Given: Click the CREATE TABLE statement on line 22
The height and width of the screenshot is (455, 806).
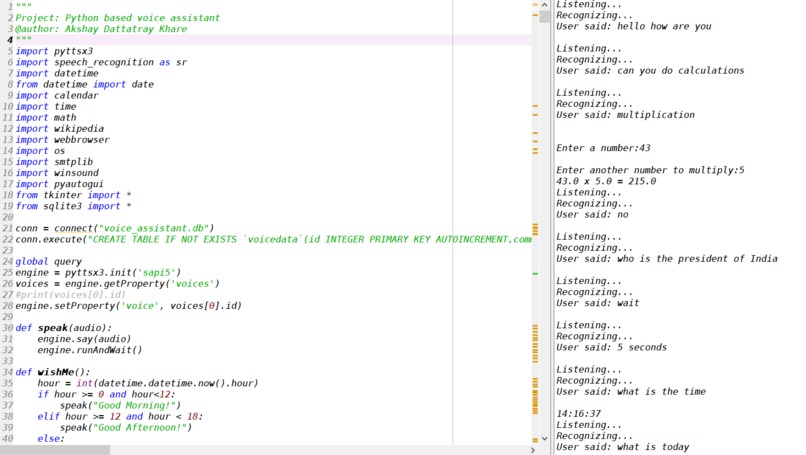Looking at the screenshot, I should click(273, 240).
